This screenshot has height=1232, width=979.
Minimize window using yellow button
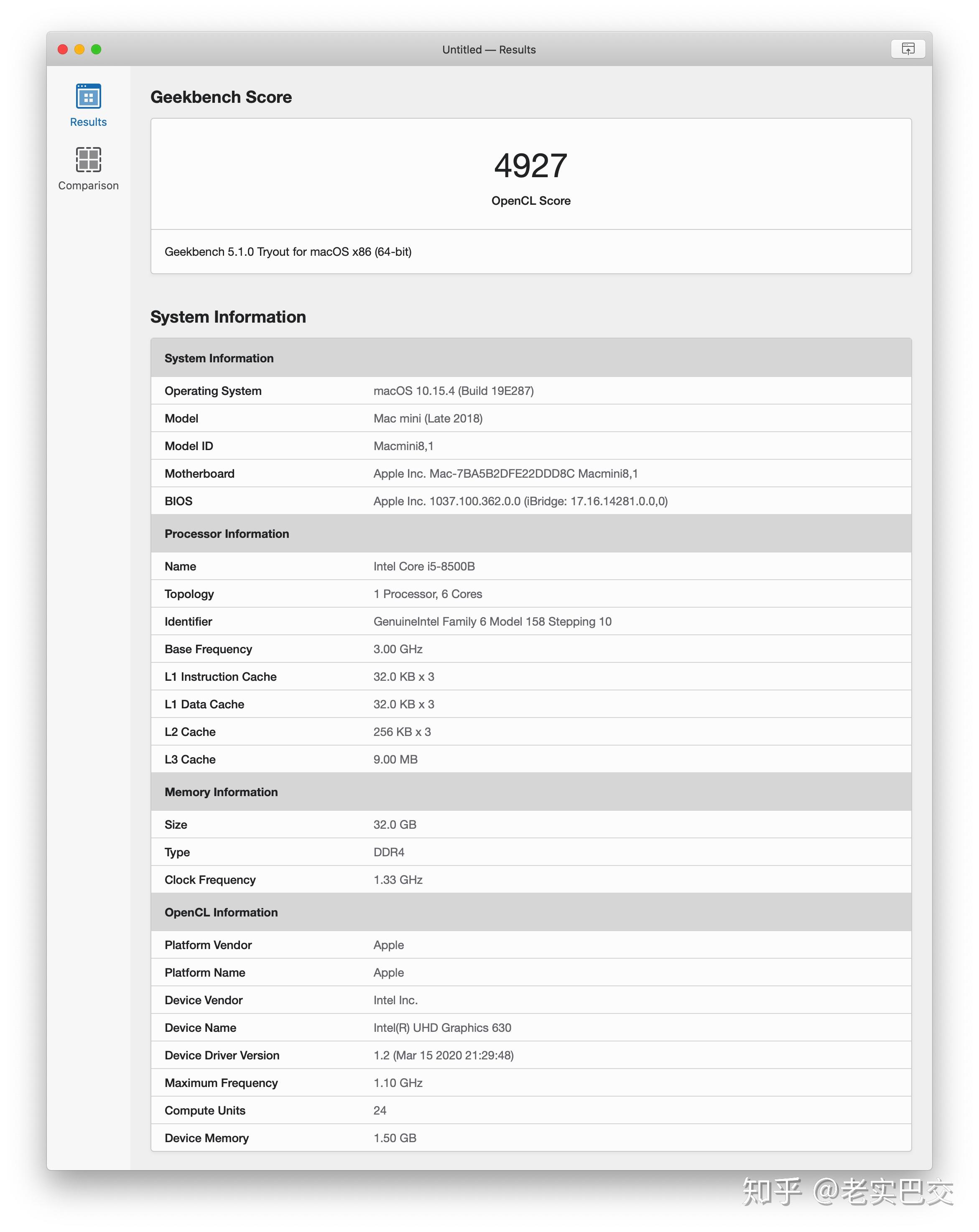(x=79, y=49)
